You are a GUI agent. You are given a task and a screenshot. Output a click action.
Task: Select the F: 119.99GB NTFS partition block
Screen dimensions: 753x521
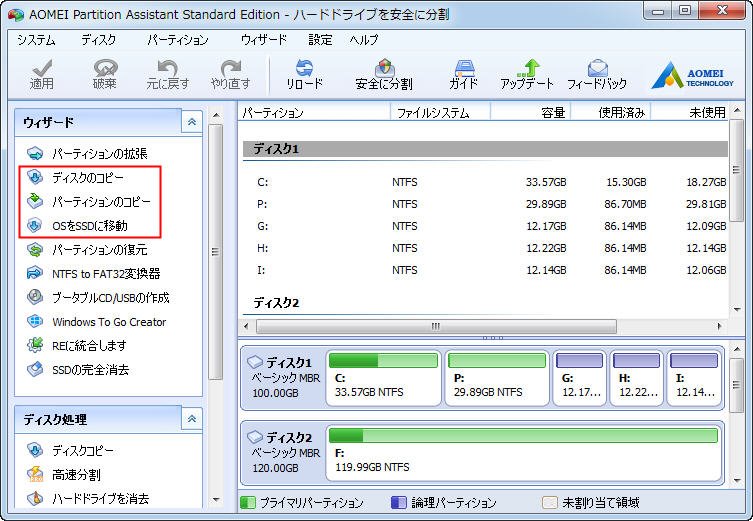pyautogui.click(x=523, y=453)
